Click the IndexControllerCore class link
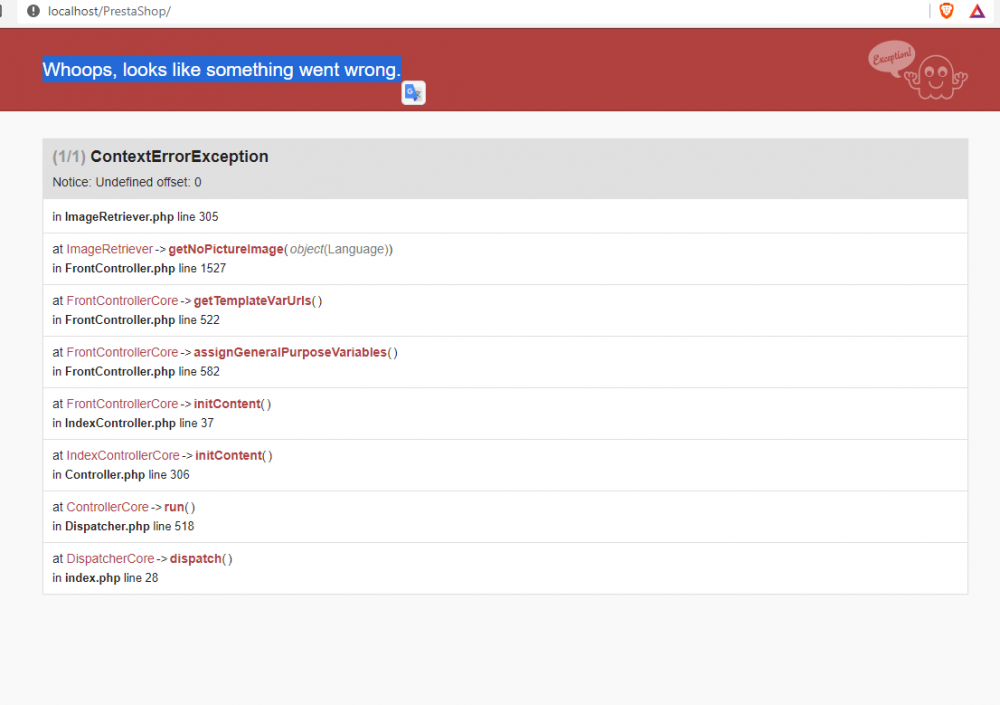 pyautogui.click(x=122, y=456)
